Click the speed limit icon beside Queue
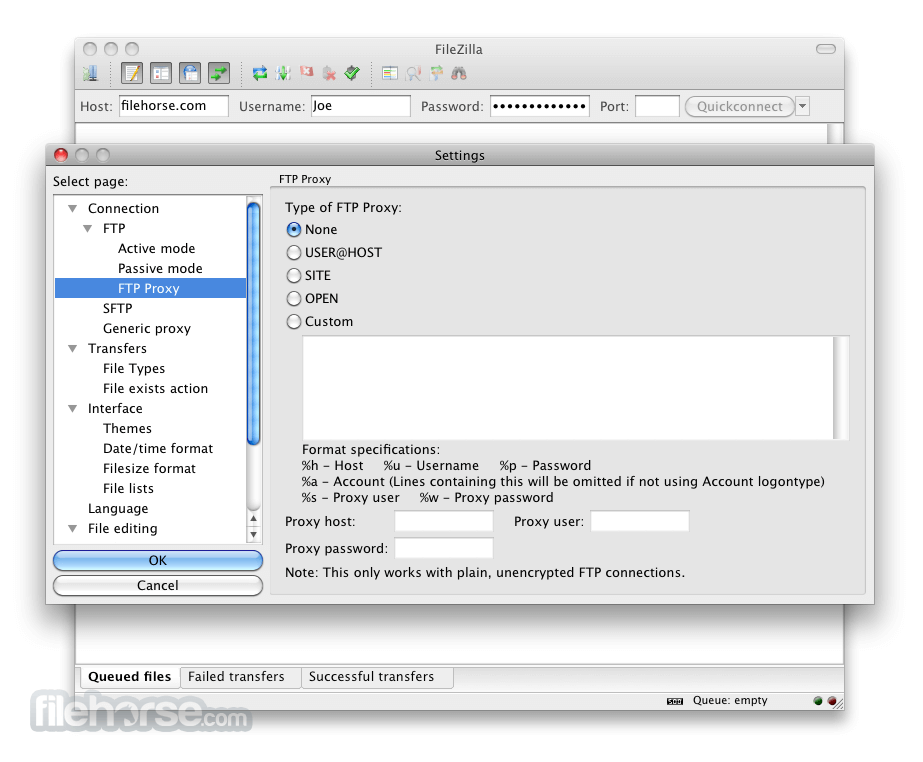This screenshot has height=762, width=923. (675, 701)
